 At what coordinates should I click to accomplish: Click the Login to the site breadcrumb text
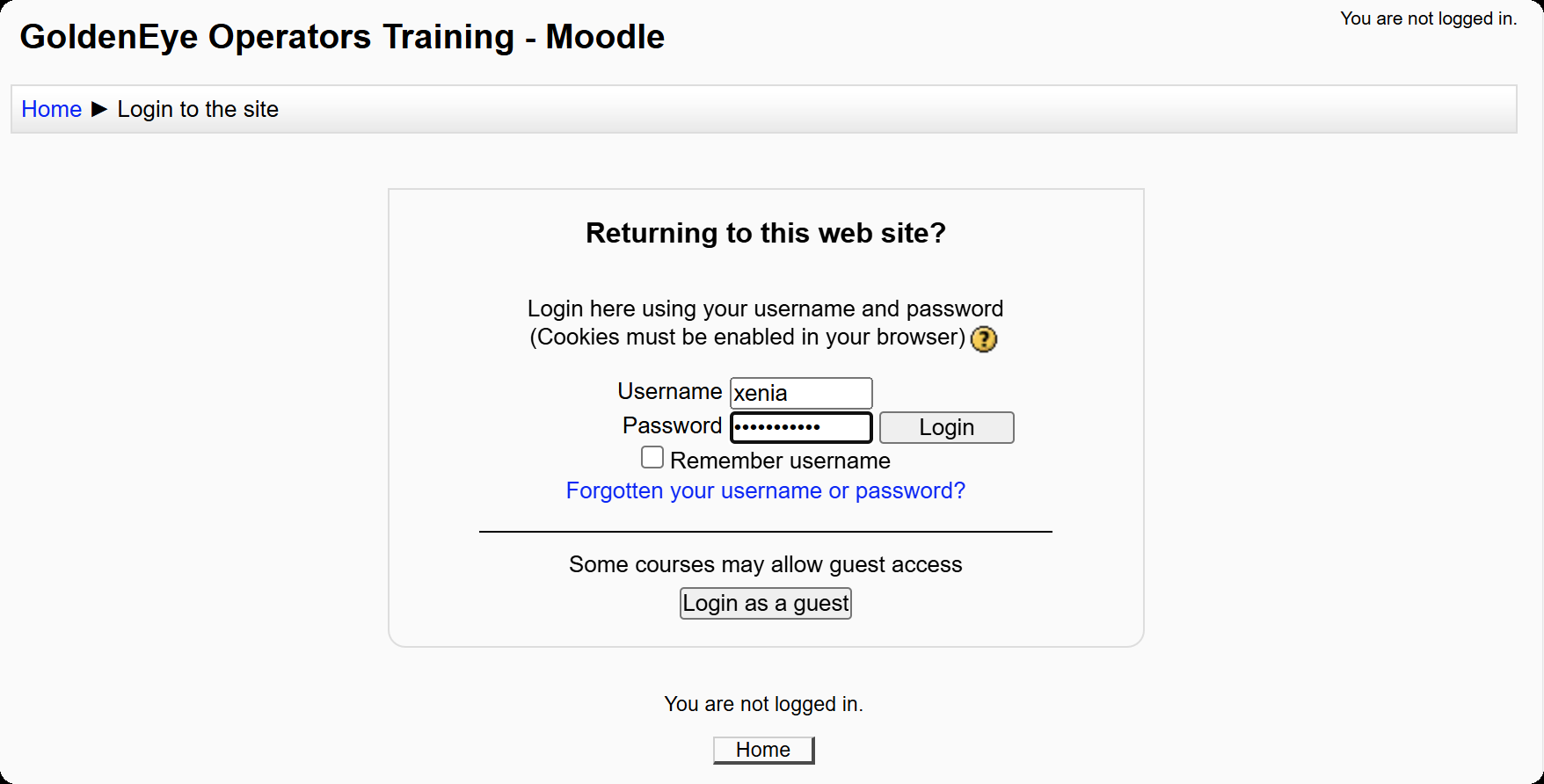(x=198, y=109)
